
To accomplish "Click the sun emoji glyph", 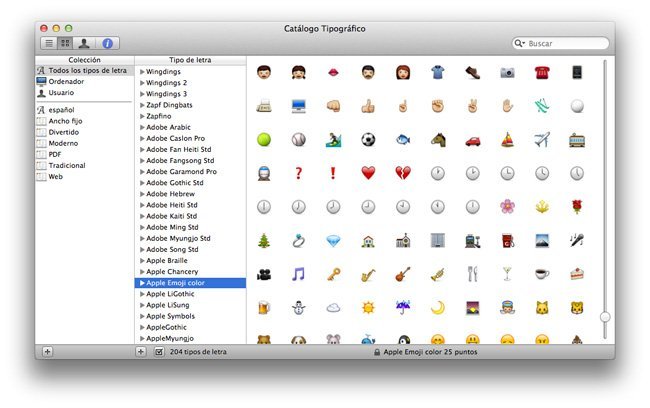I will [x=368, y=308].
